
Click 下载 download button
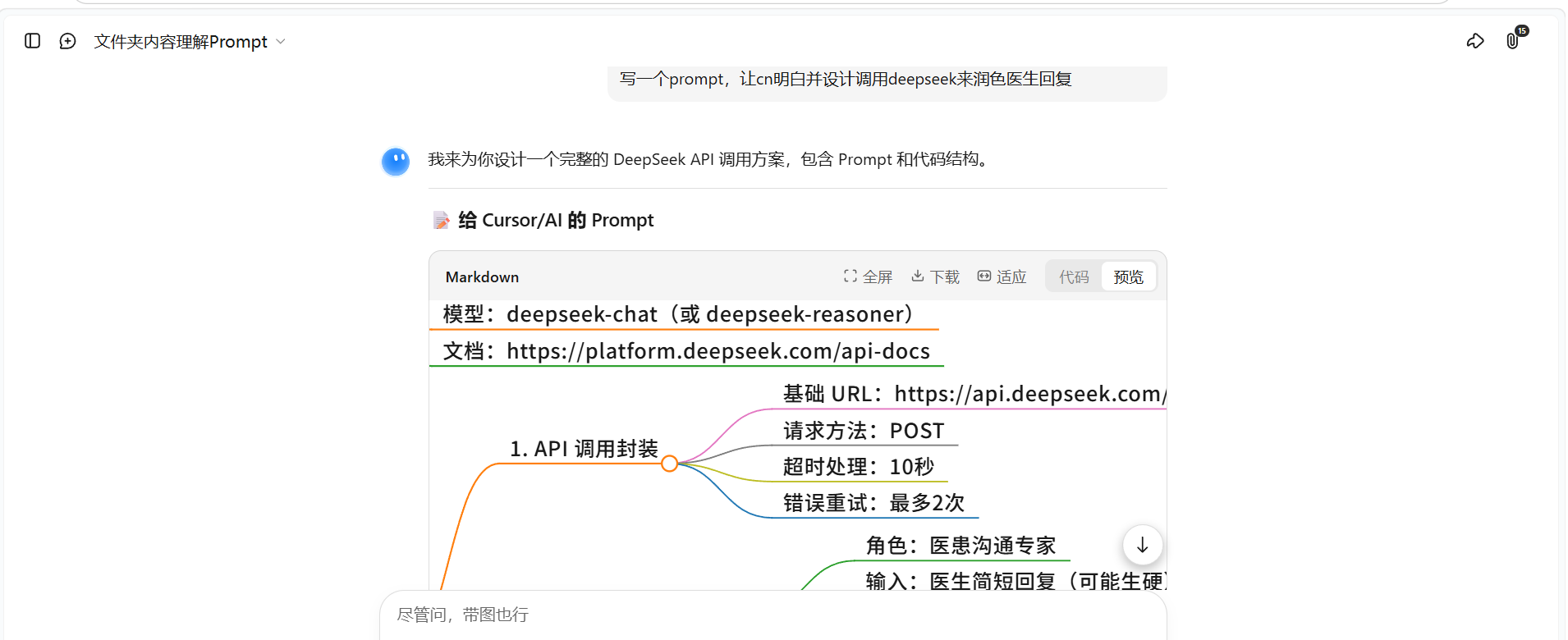935,277
